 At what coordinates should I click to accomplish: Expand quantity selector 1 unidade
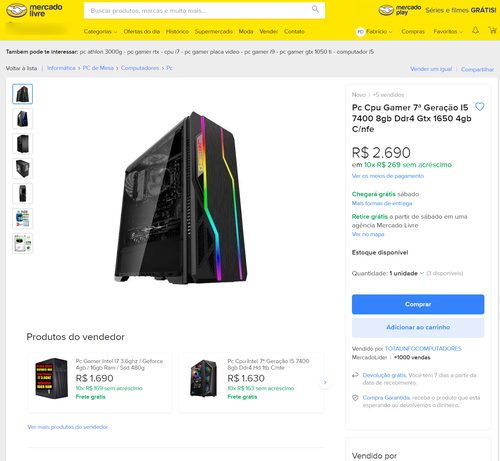[407, 273]
